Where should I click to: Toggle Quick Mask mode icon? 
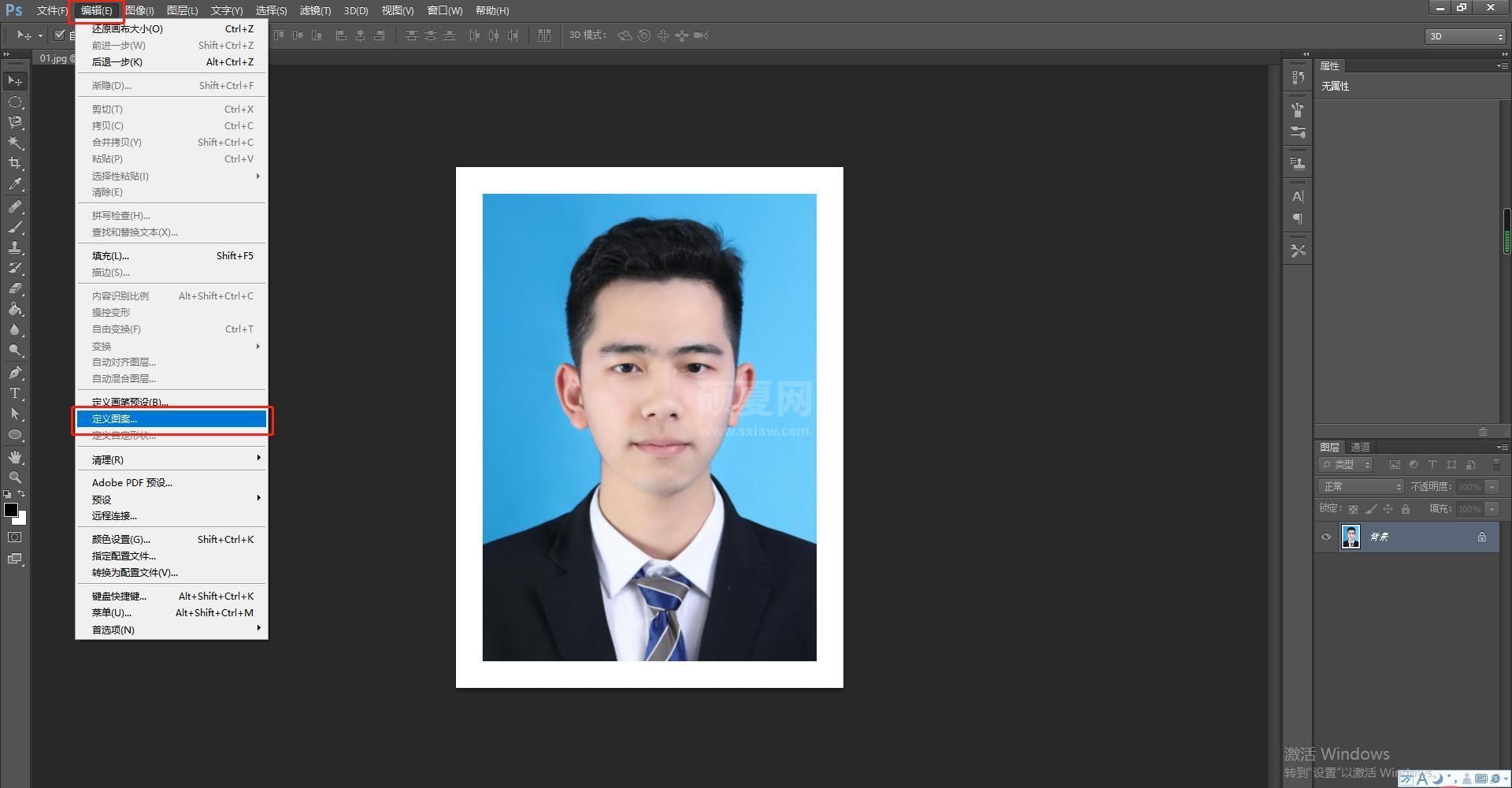[15, 537]
